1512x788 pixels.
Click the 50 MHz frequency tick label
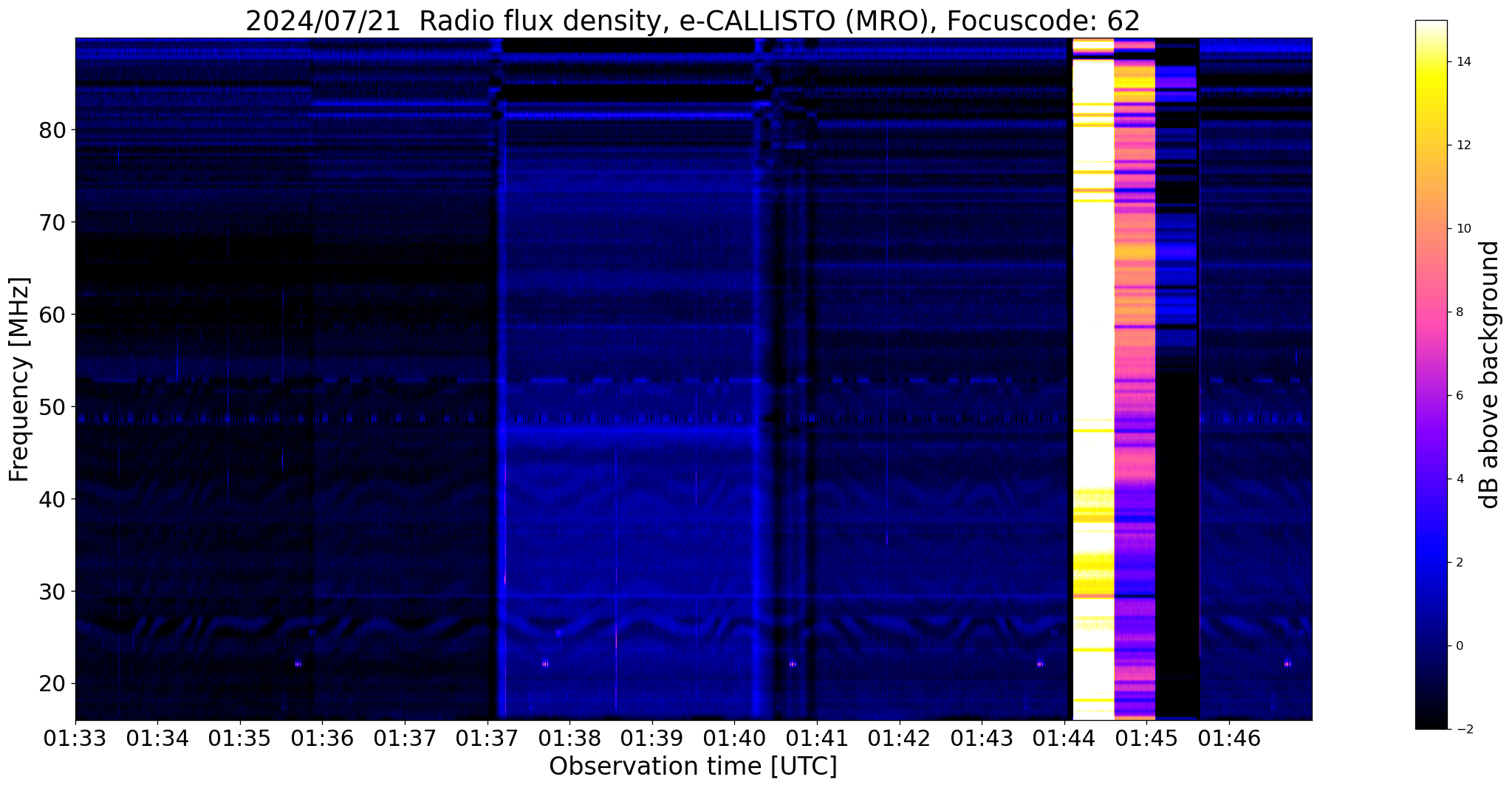(x=52, y=407)
